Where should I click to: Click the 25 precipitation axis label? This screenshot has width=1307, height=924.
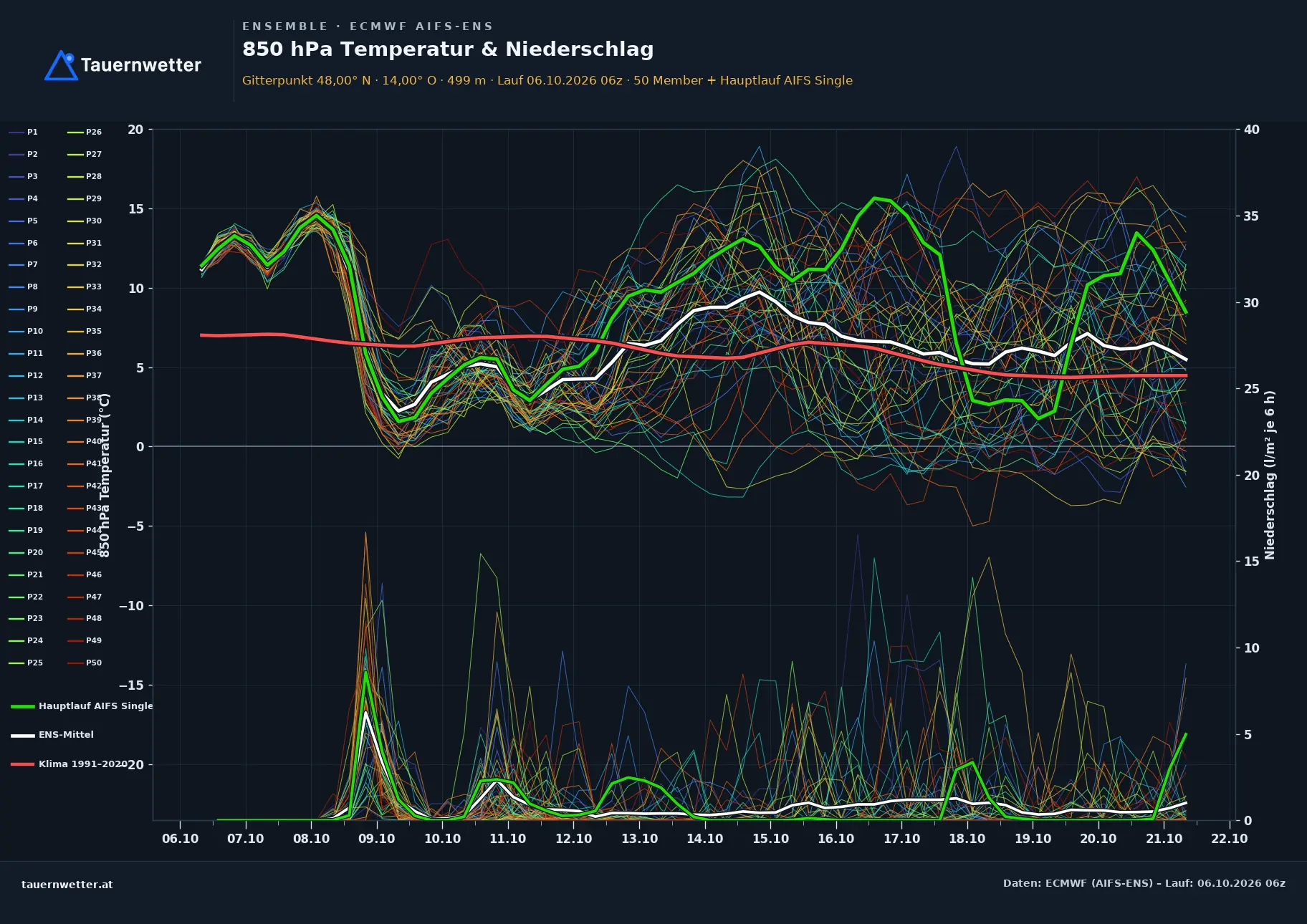pos(1252,389)
